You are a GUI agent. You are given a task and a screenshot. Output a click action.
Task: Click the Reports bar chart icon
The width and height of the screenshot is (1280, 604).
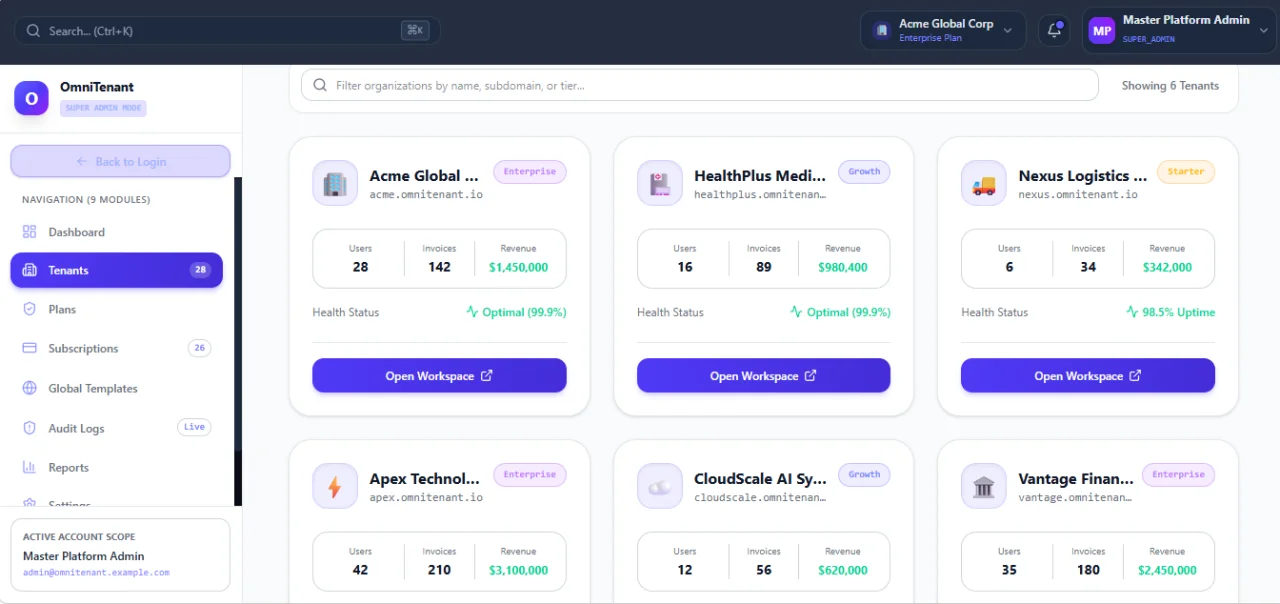29,467
